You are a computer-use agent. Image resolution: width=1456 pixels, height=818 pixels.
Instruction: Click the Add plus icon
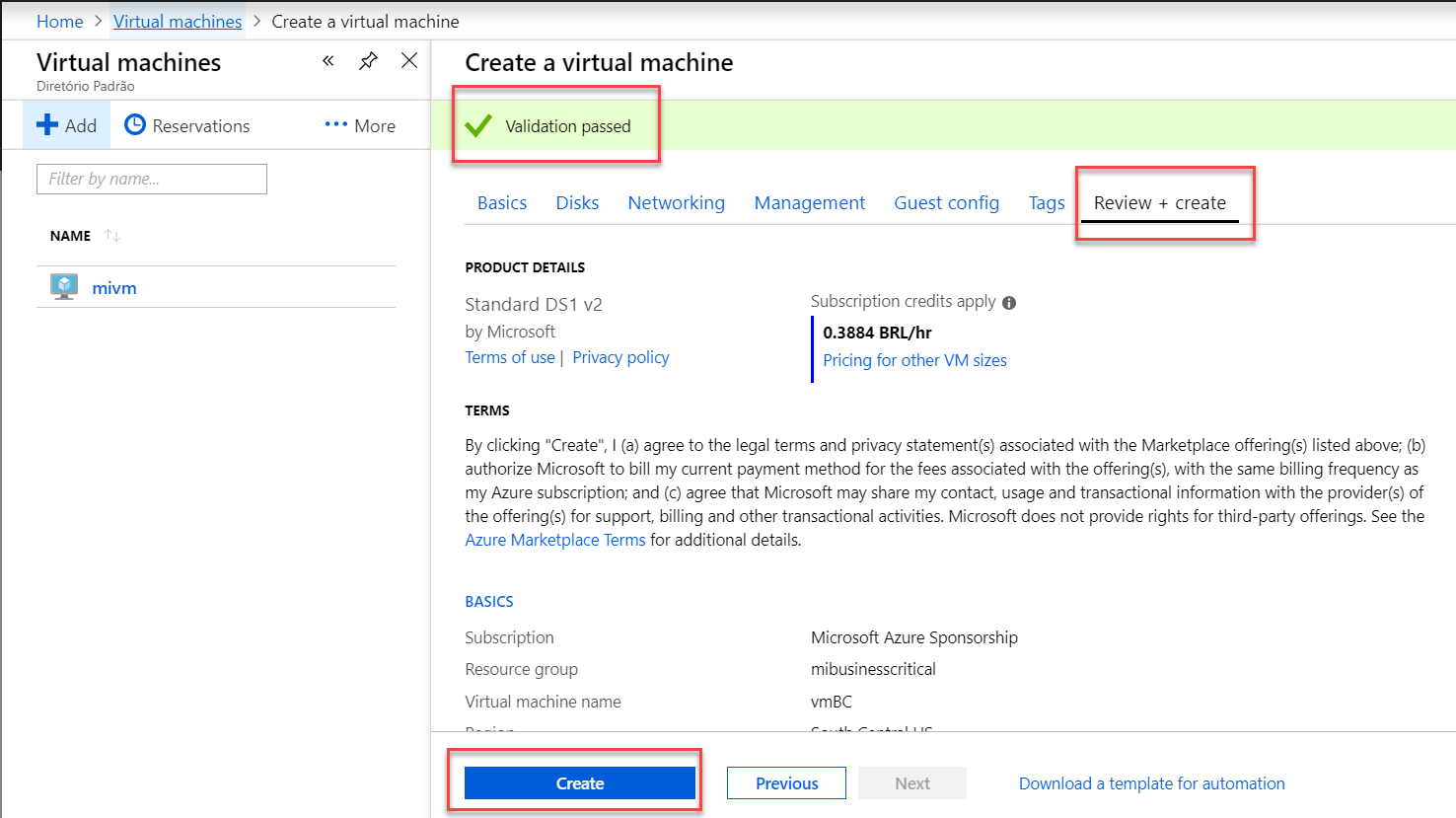[47, 125]
